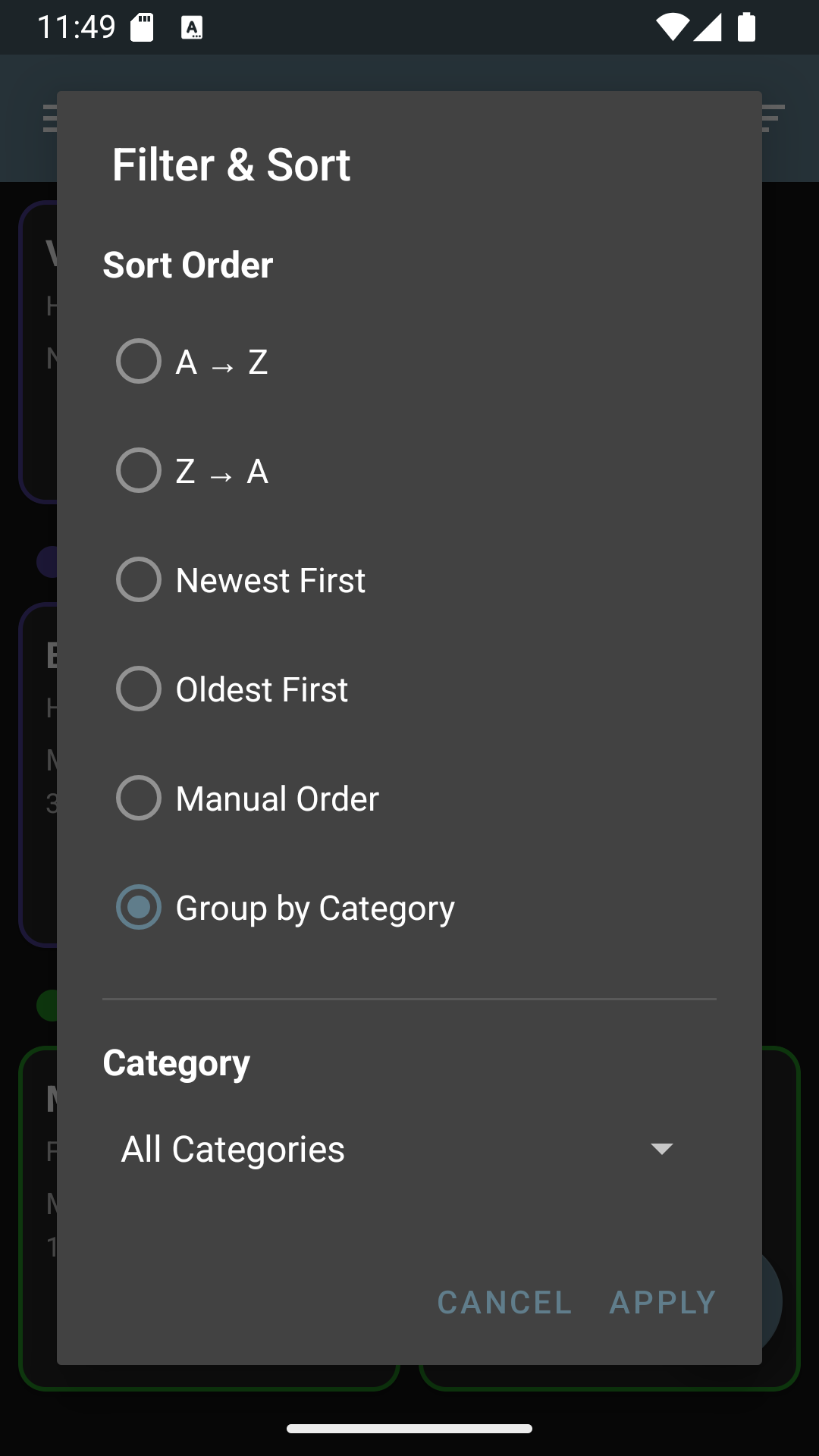Screen dimensions: 819x1456
Task: Switch to Manual Order sorting
Action: click(x=138, y=797)
